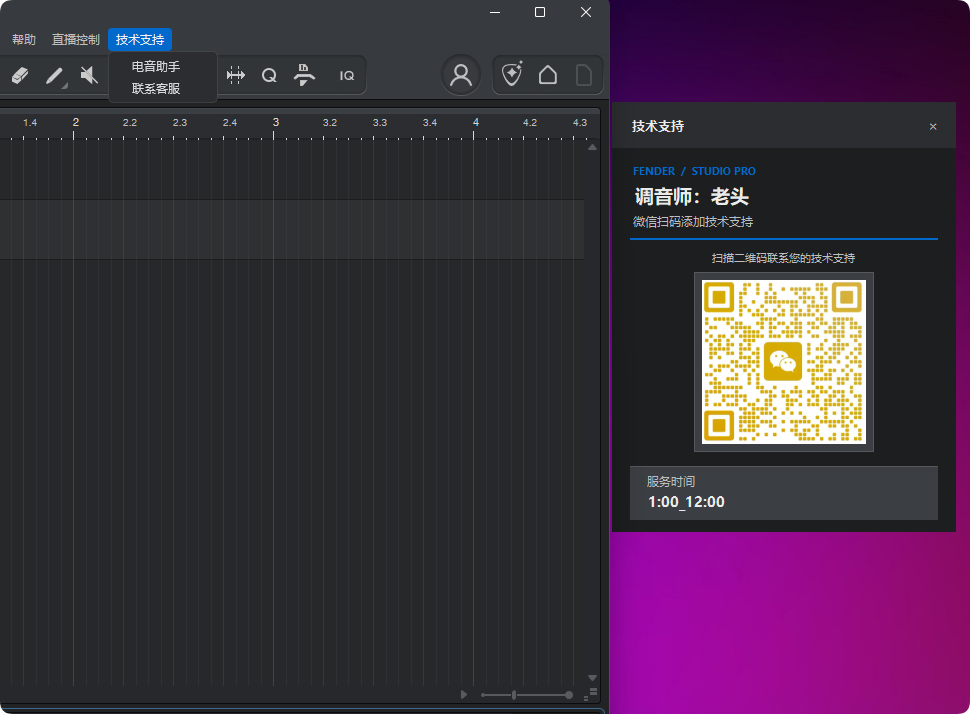Click the small play triangle near zoom slider
The image size is (970, 714).
coord(464,695)
